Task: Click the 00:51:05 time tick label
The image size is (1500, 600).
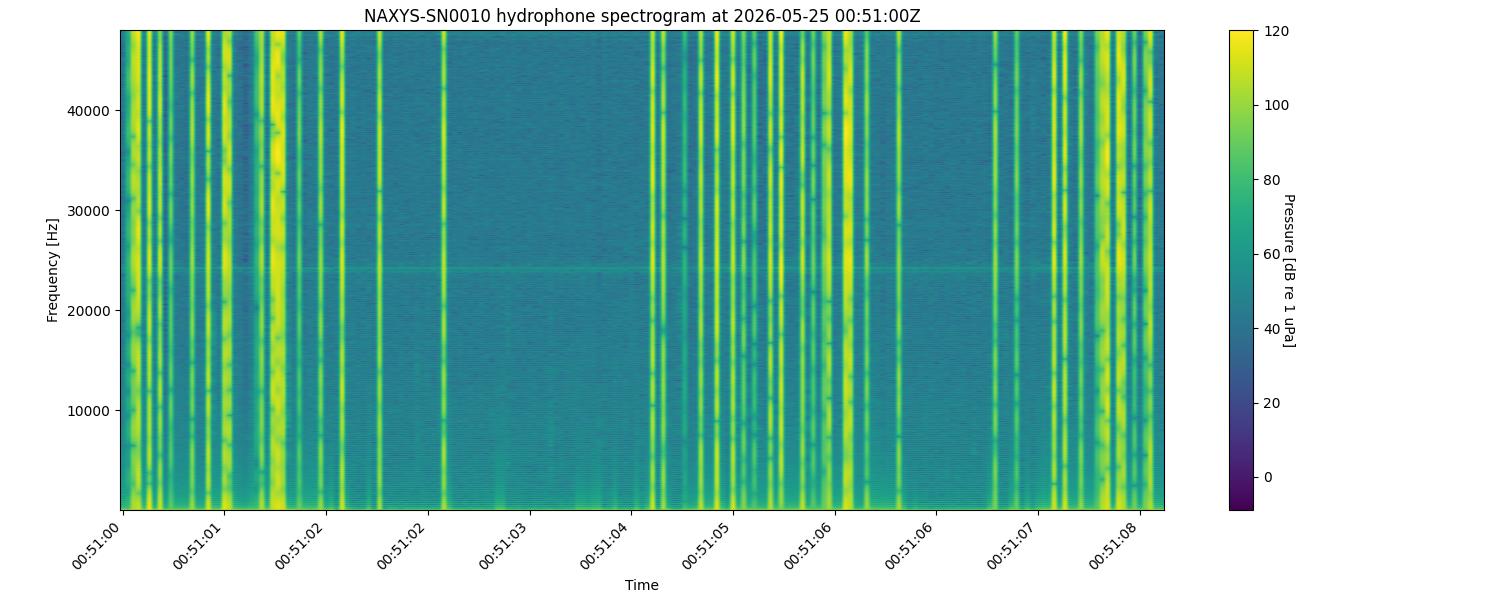Action: tap(709, 546)
